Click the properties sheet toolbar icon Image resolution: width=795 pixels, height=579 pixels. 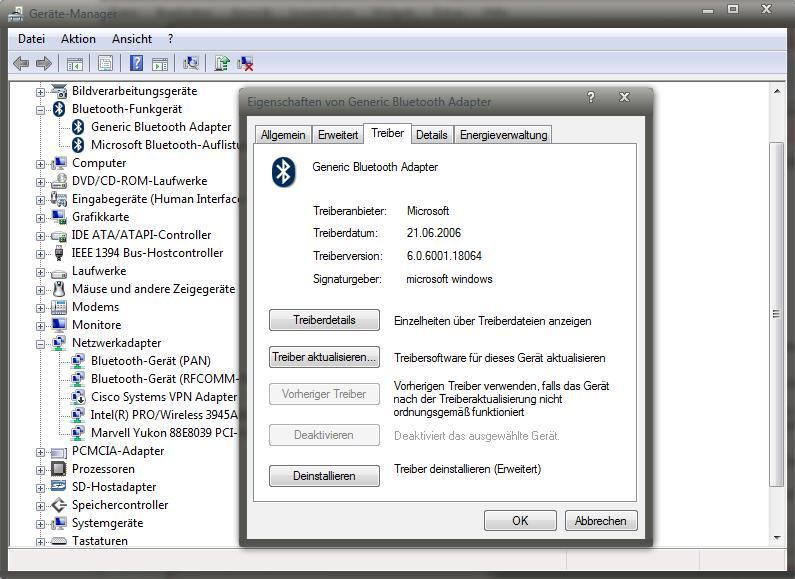105,63
